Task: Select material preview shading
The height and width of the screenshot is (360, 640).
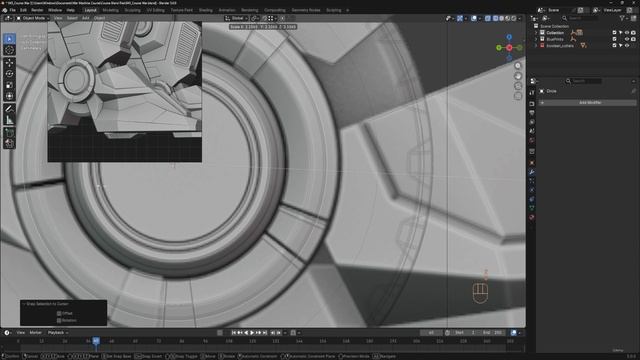Action: pos(507,18)
